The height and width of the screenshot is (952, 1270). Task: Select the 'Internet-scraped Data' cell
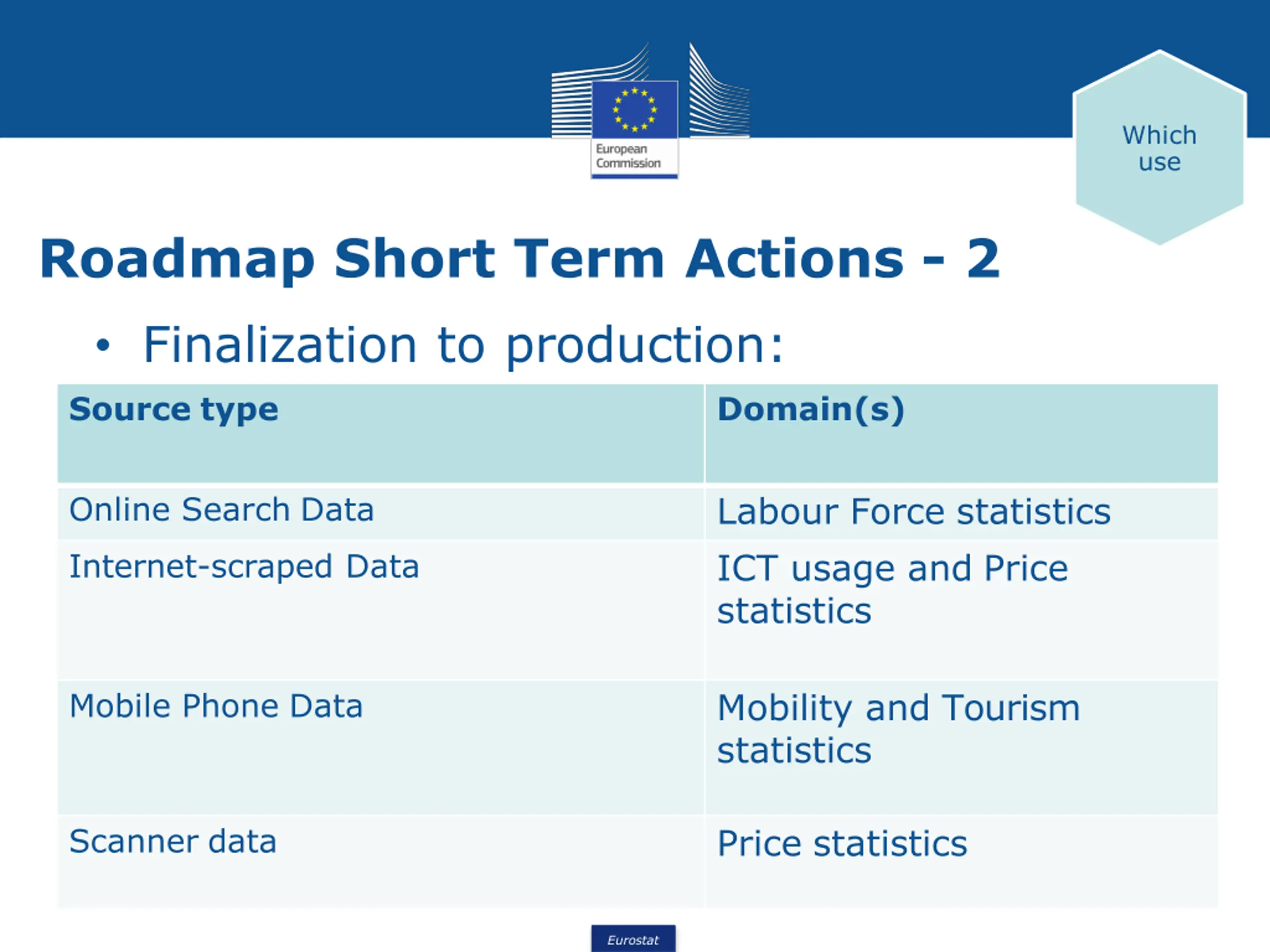[381, 610]
